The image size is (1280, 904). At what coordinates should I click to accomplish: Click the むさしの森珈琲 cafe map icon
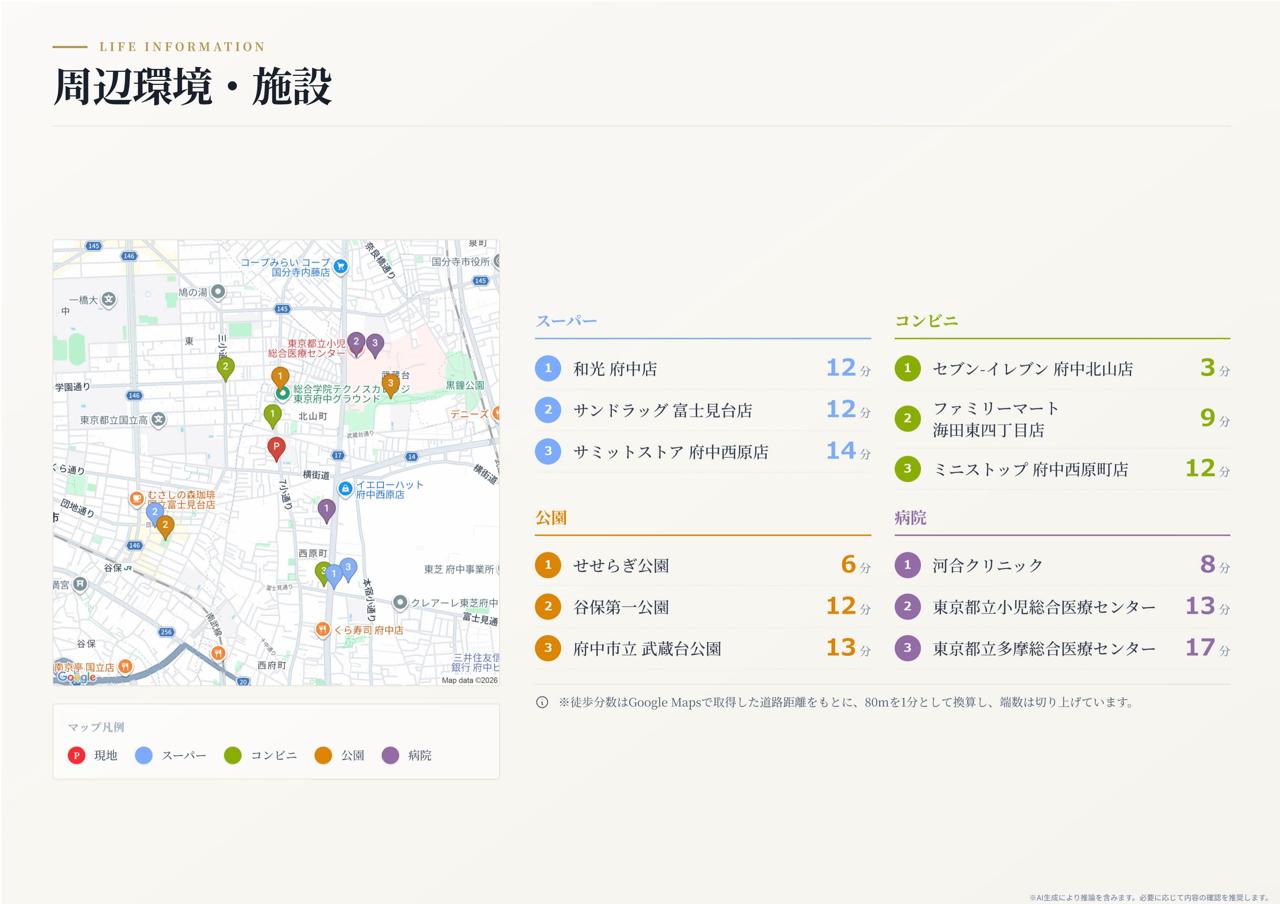pos(137,498)
